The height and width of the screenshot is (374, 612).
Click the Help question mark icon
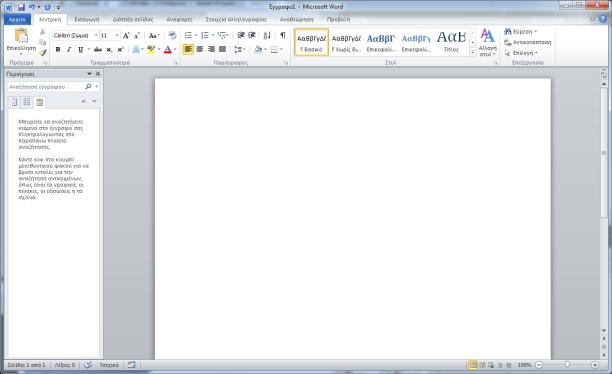pos(603,19)
